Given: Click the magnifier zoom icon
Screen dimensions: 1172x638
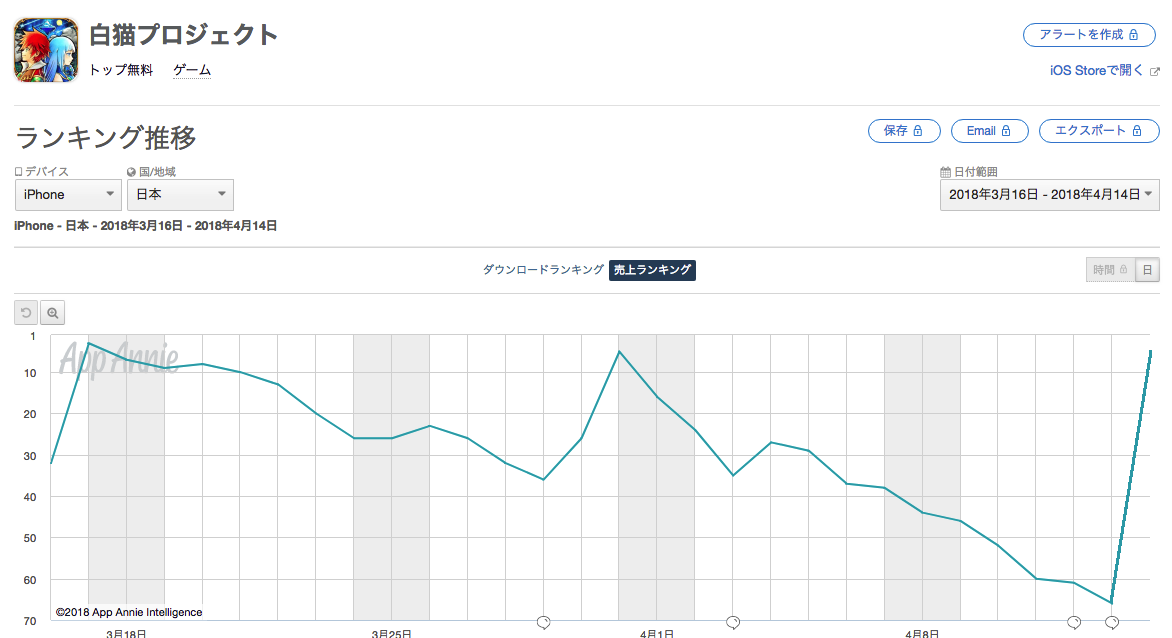Looking at the screenshot, I should tap(52, 312).
